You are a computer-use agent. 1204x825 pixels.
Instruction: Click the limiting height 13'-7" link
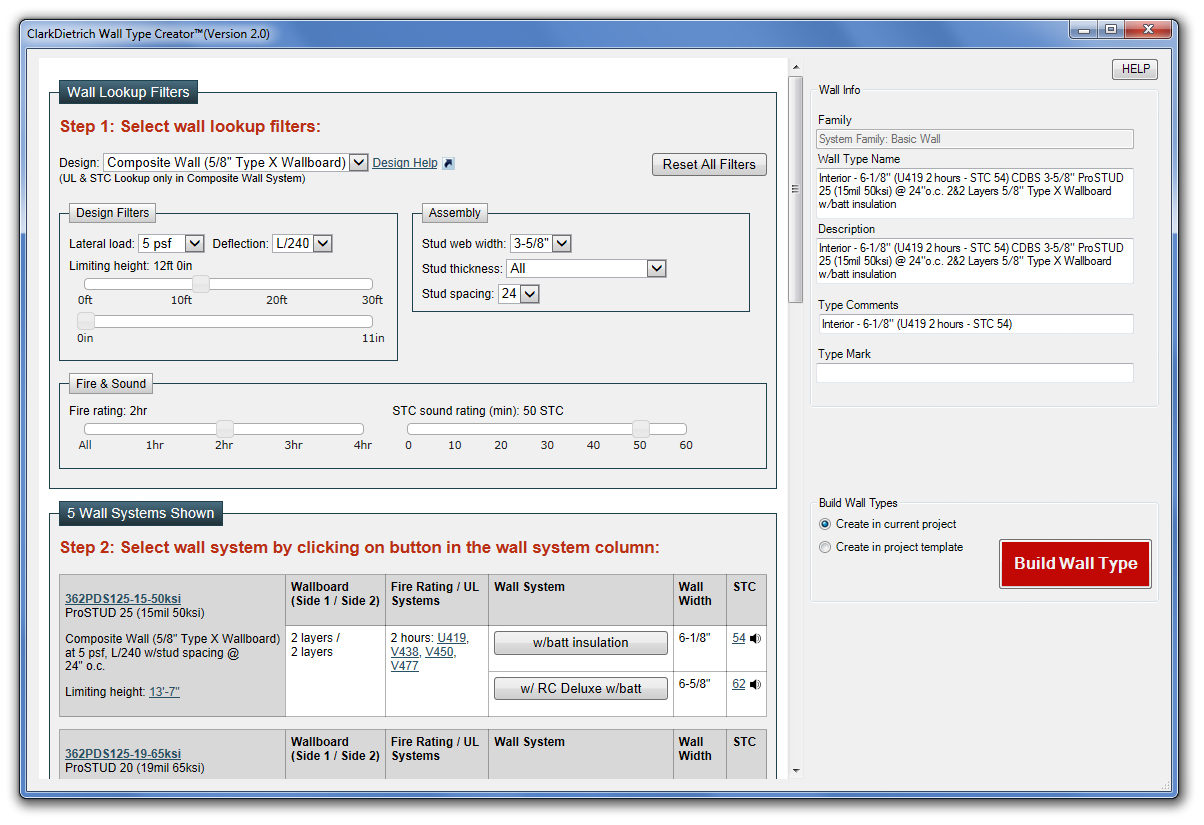click(x=164, y=692)
